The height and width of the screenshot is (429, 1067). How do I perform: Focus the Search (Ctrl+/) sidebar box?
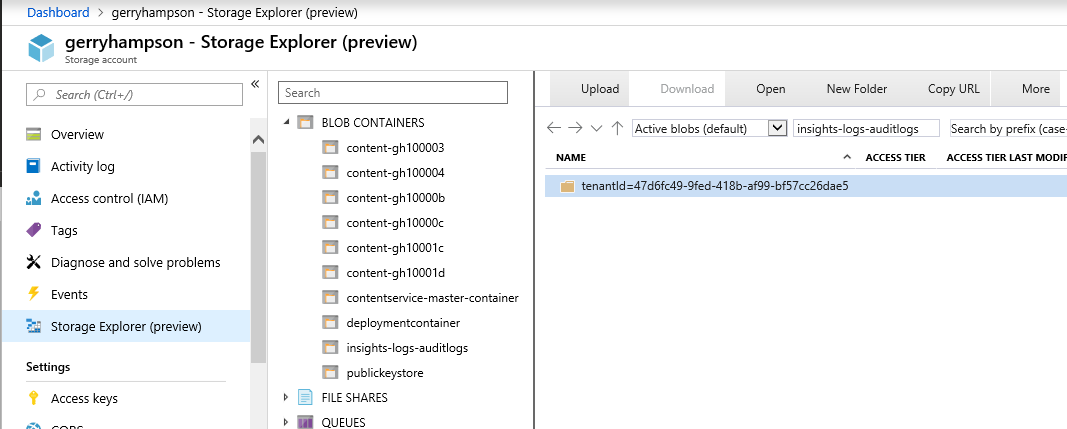coord(134,95)
